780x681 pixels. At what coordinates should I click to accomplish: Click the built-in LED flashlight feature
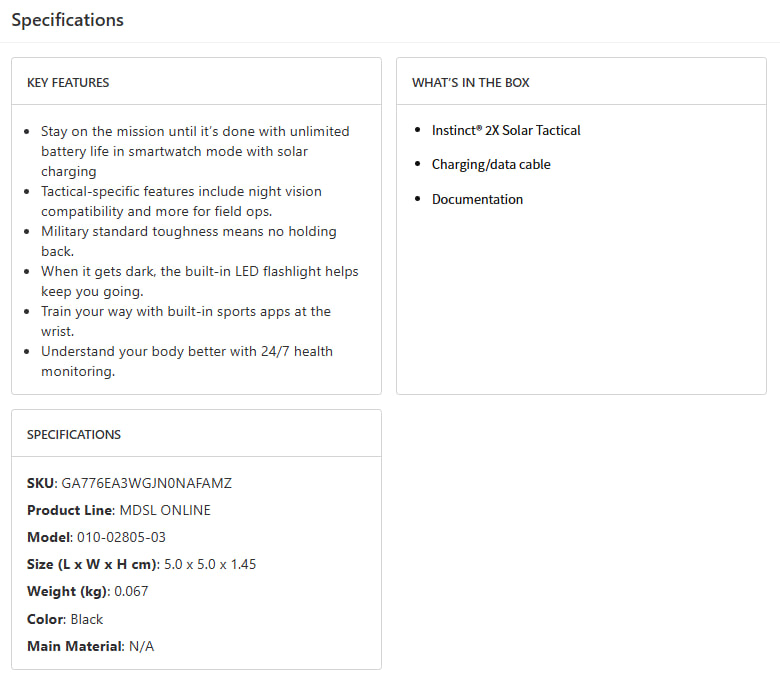[x=199, y=281]
